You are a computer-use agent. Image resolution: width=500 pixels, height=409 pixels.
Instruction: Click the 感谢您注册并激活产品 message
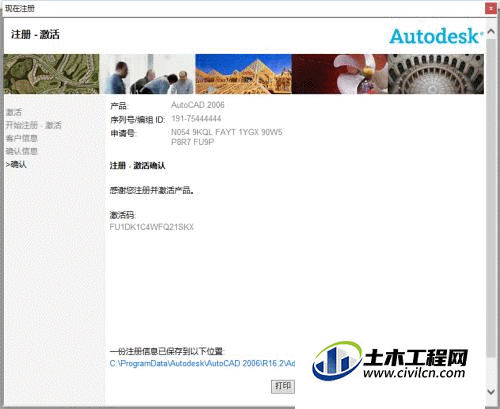[x=152, y=191]
